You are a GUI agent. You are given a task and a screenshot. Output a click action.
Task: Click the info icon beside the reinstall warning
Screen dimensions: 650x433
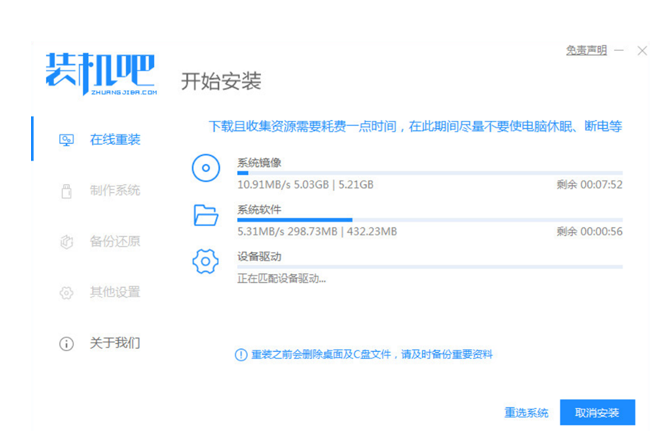click(x=240, y=355)
